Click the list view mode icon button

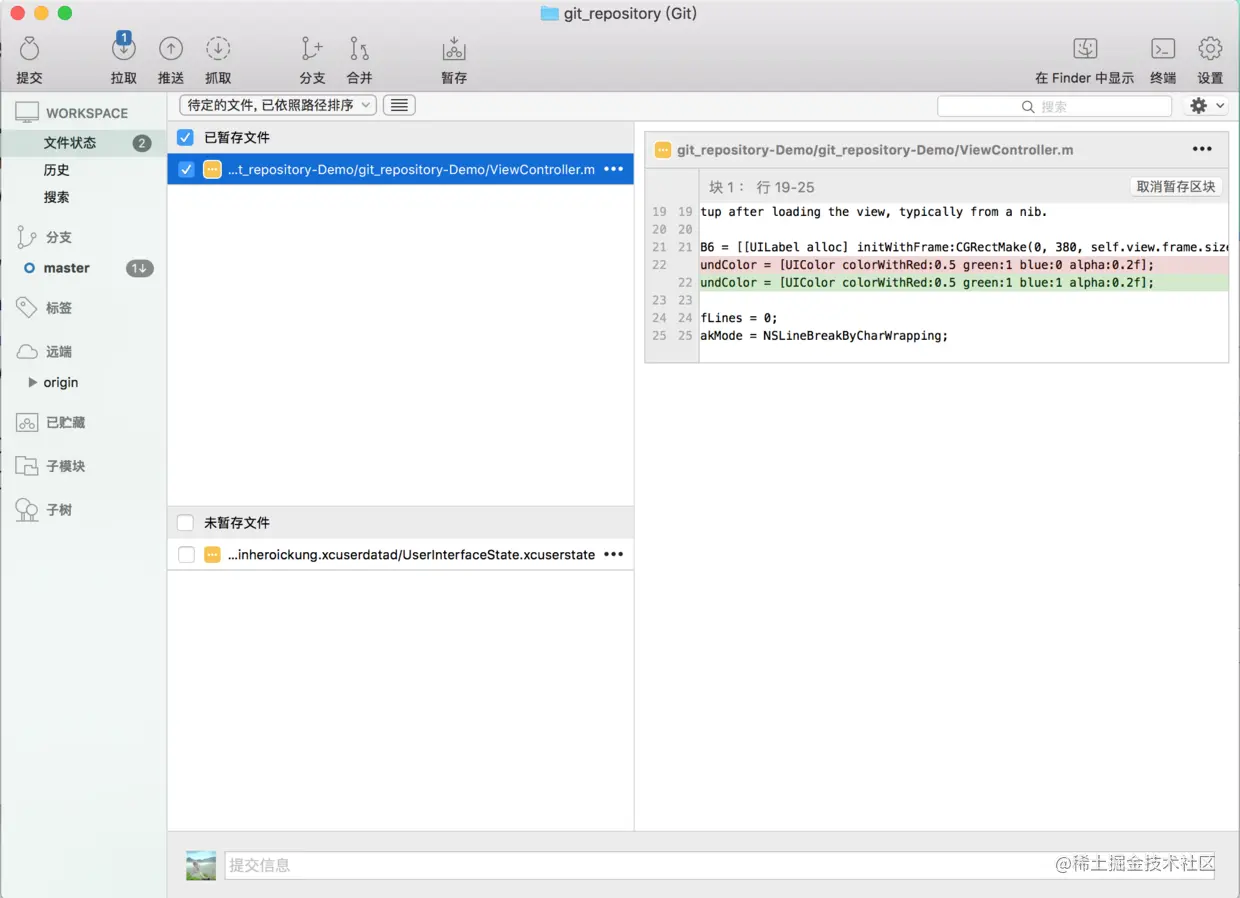click(399, 105)
